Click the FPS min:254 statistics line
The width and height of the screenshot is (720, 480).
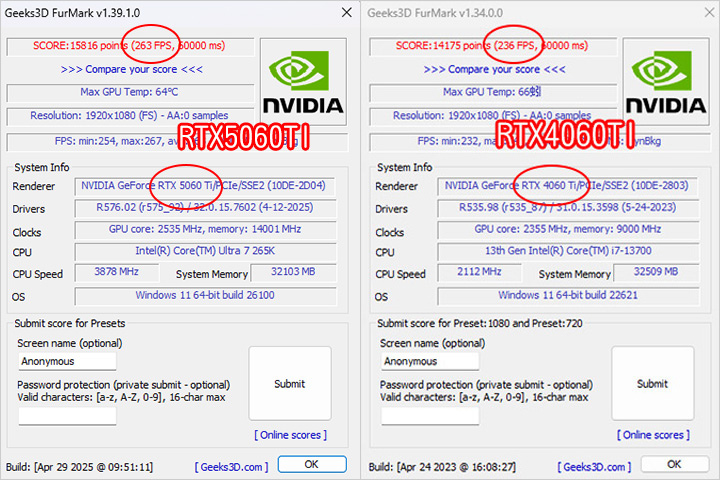tap(177, 141)
